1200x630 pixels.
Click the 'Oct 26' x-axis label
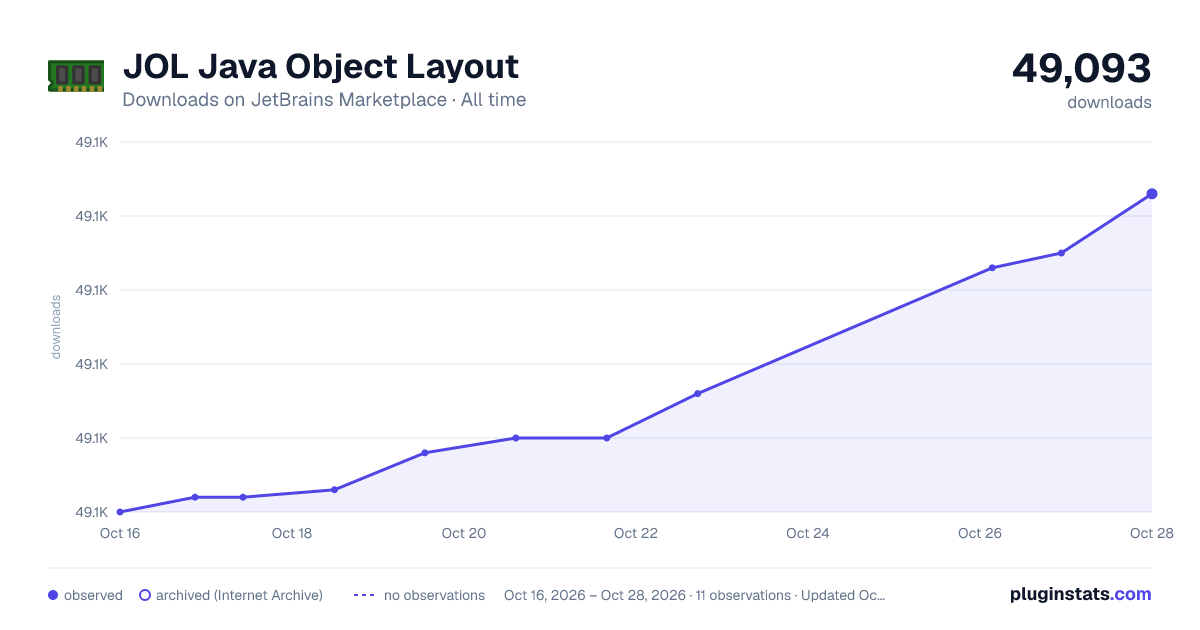pyautogui.click(x=980, y=533)
